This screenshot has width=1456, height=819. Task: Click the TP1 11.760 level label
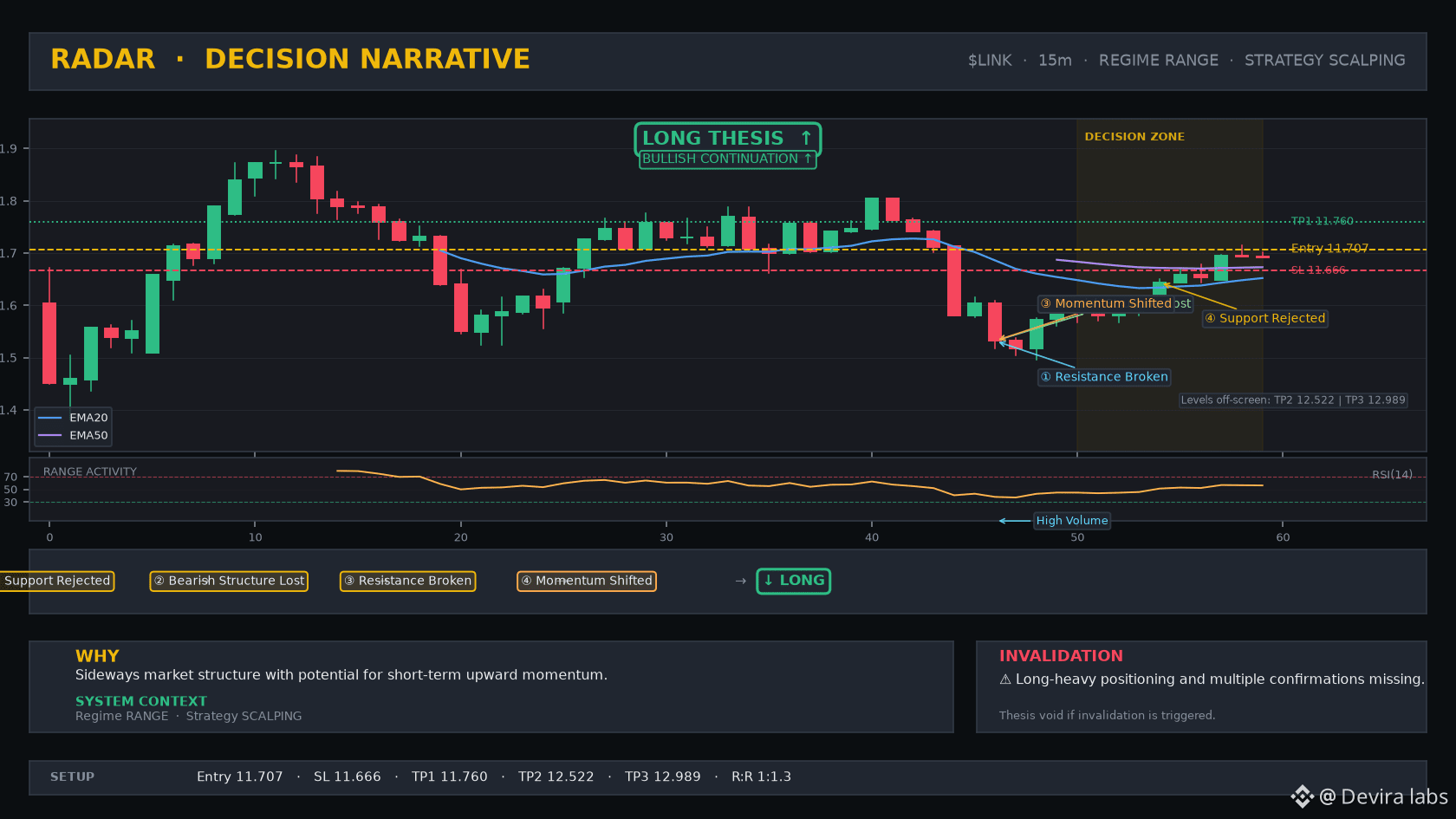[1322, 222]
